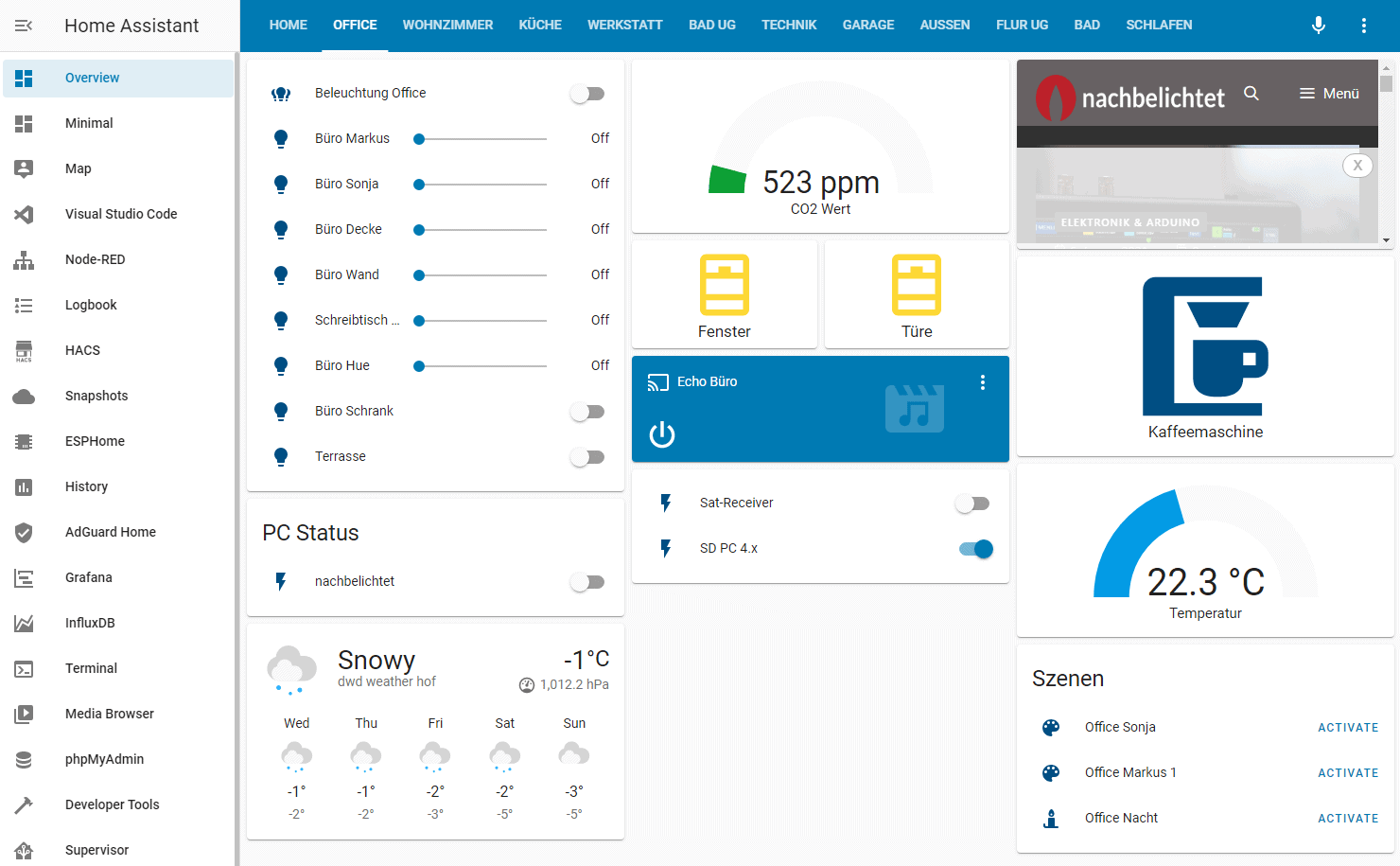1400x866 pixels.
Task: Collapse the sidebar with the hamburger icon
Action: tap(24, 26)
